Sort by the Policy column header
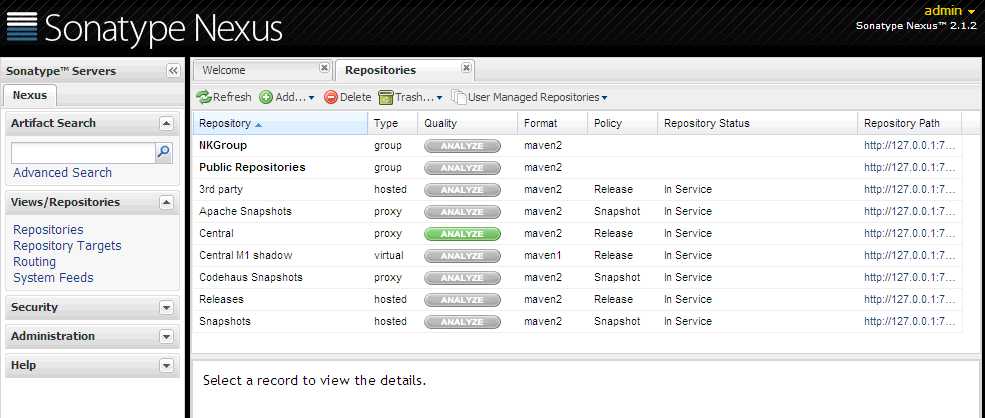The height and width of the screenshot is (418, 985). point(623,123)
